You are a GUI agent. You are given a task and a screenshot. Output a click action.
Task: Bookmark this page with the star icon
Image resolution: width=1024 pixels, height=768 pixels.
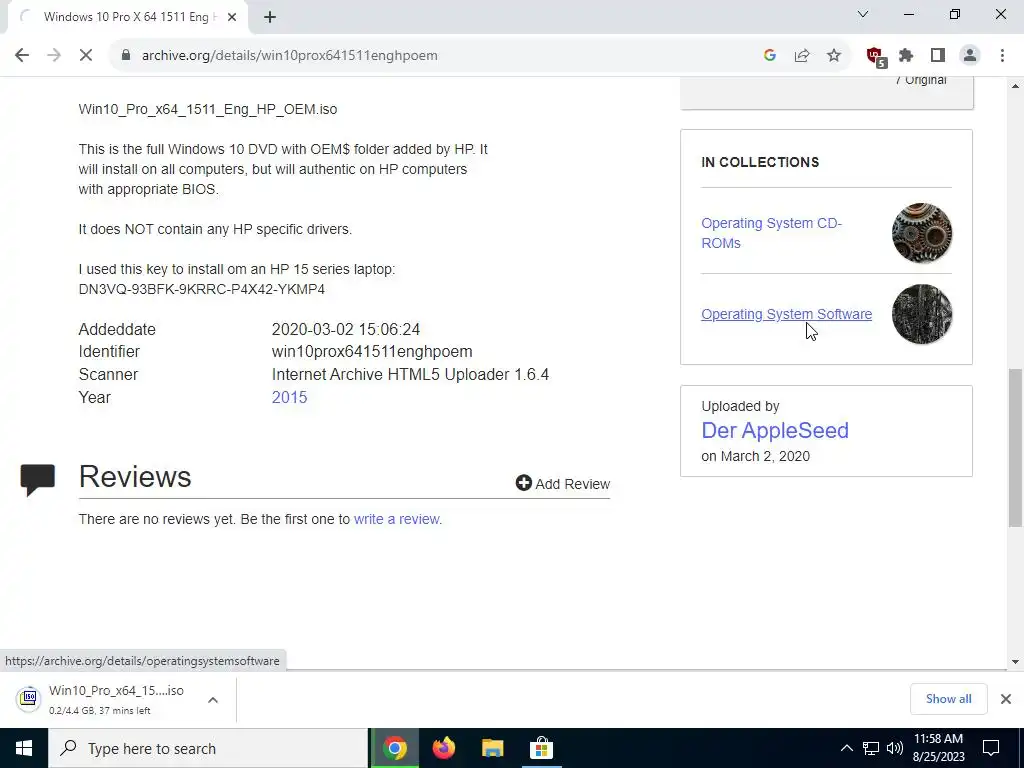(833, 56)
